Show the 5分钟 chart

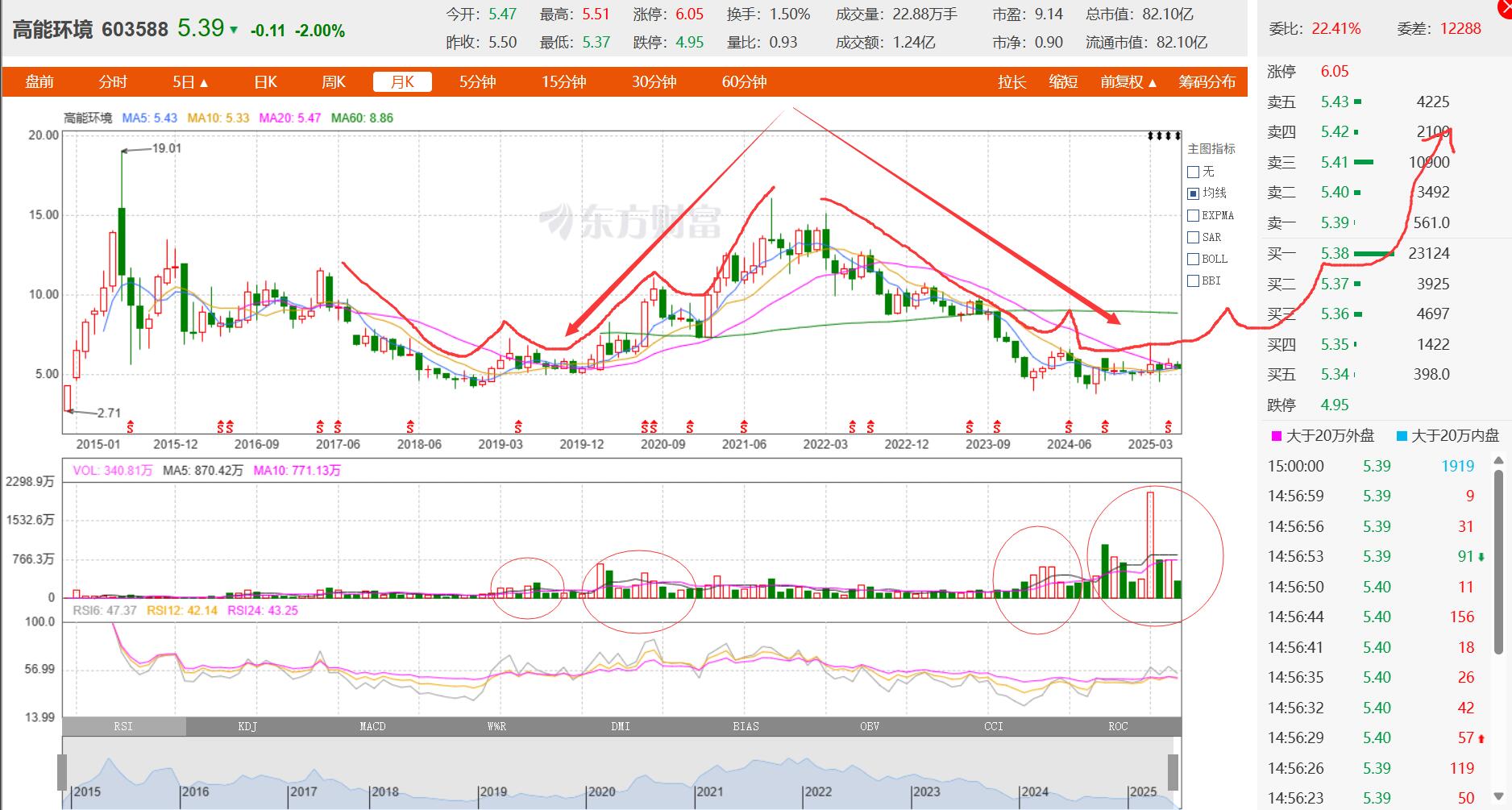point(477,82)
